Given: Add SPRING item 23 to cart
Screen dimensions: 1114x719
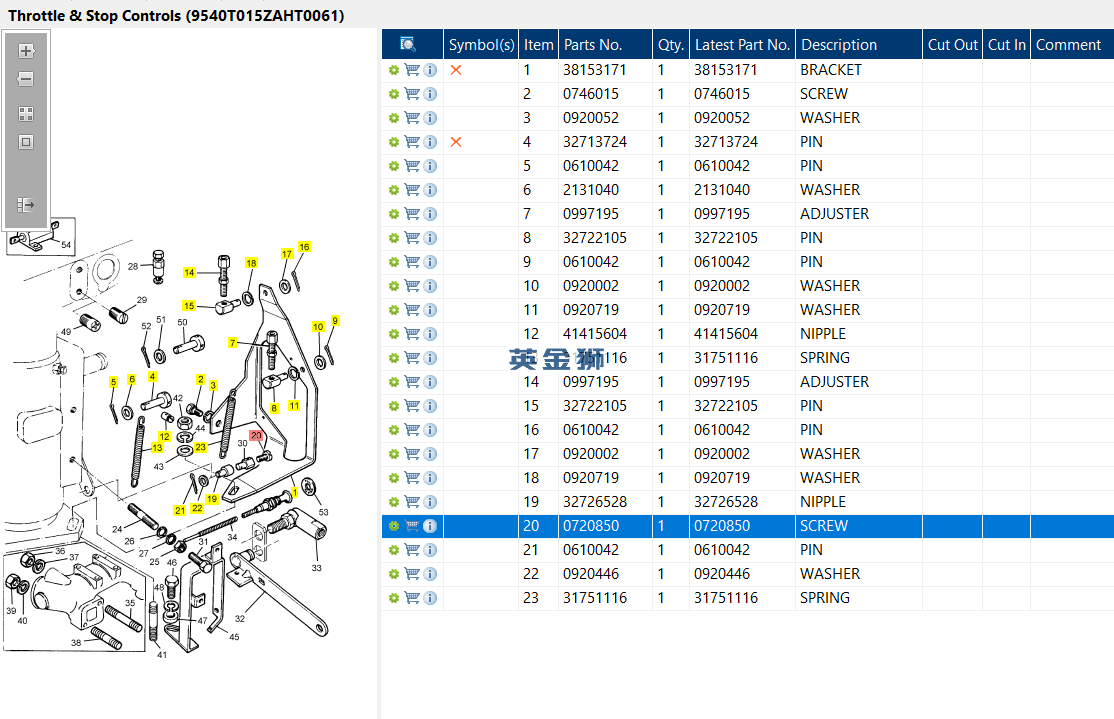Looking at the screenshot, I should [x=412, y=598].
